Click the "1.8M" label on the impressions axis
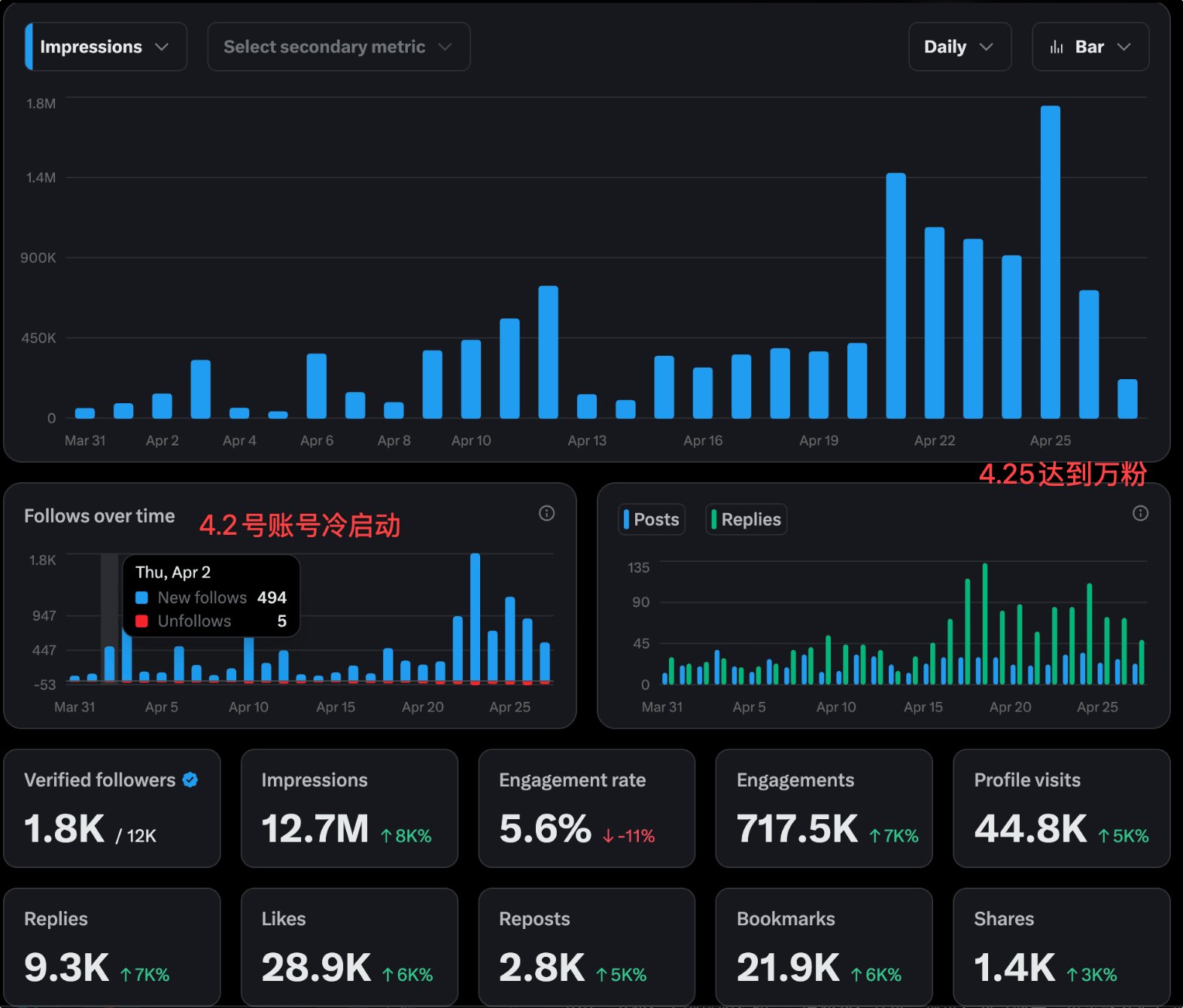The height and width of the screenshot is (1008, 1183). pyautogui.click(x=41, y=104)
